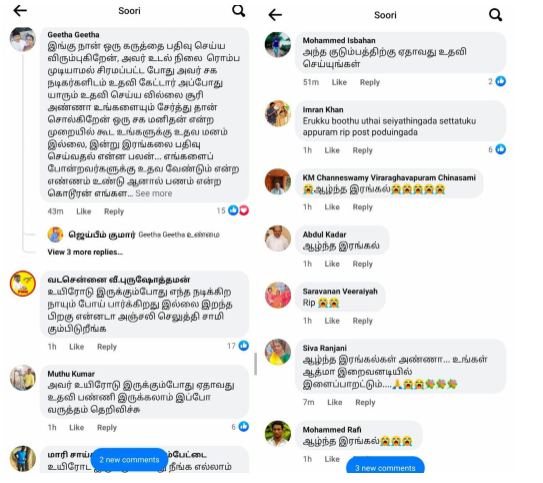This screenshot has width=543, height=483.
Task: Expand View 3 more replies
Action: [85, 252]
